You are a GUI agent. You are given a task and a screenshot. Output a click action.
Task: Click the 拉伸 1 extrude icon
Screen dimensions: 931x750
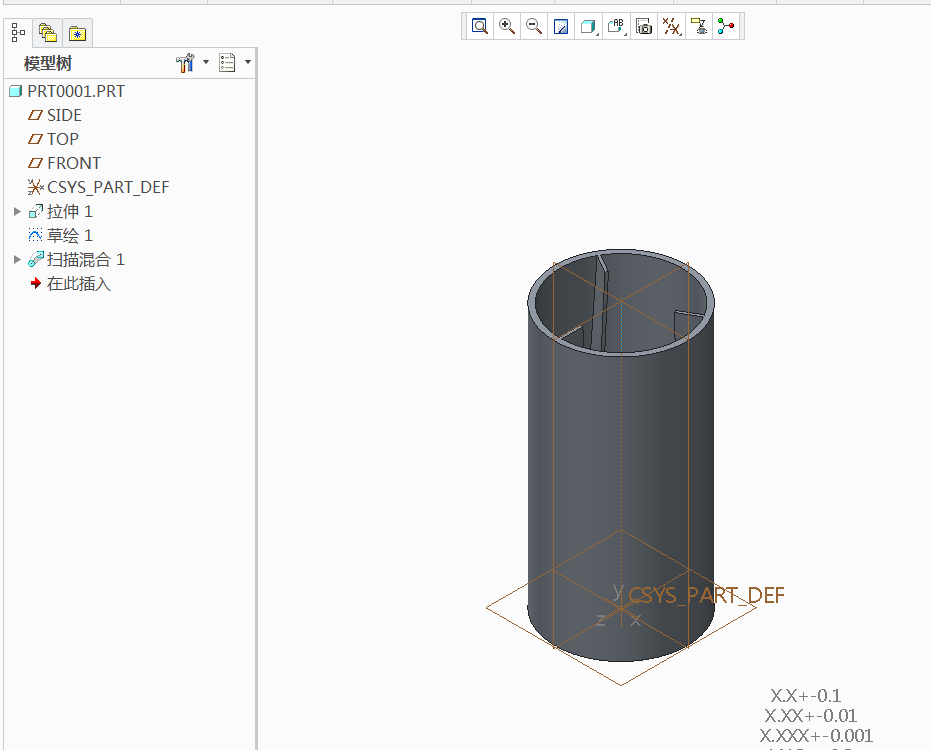pos(36,211)
